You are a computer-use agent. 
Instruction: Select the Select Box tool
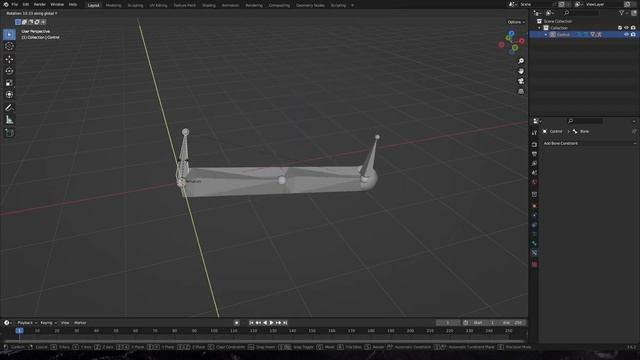point(9,34)
